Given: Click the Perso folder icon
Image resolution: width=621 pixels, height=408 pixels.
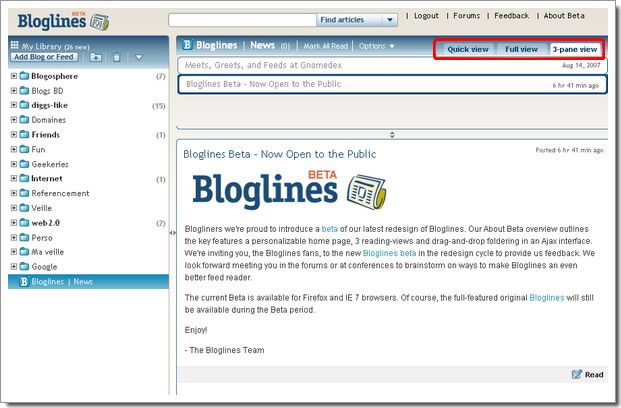Looking at the screenshot, I should [x=24, y=237].
